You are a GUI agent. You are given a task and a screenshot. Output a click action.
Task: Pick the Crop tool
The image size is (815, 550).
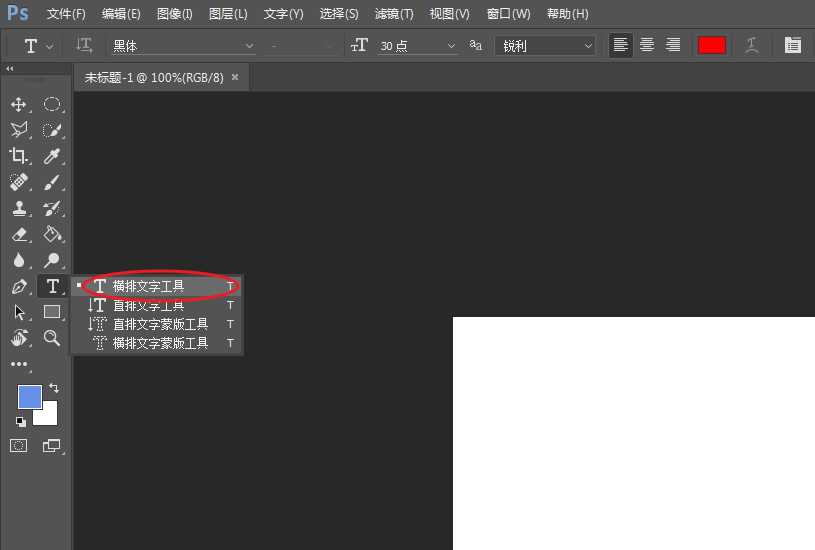coord(18,156)
